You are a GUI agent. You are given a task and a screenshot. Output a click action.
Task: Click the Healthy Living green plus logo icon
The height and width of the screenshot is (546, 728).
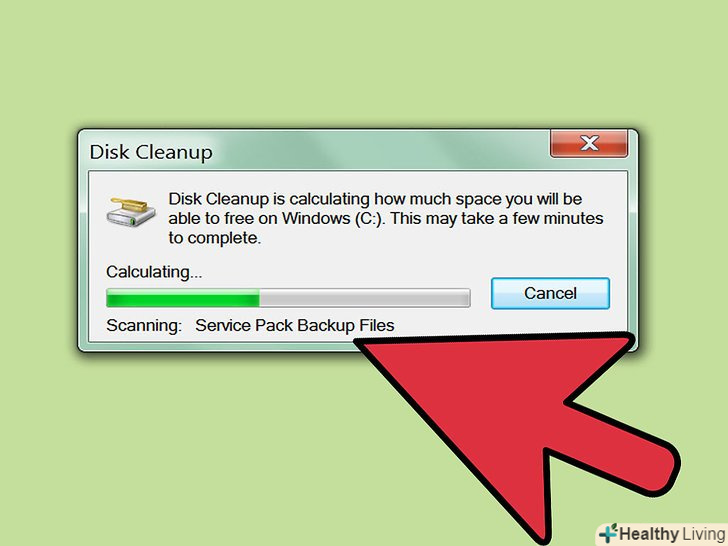click(x=607, y=533)
